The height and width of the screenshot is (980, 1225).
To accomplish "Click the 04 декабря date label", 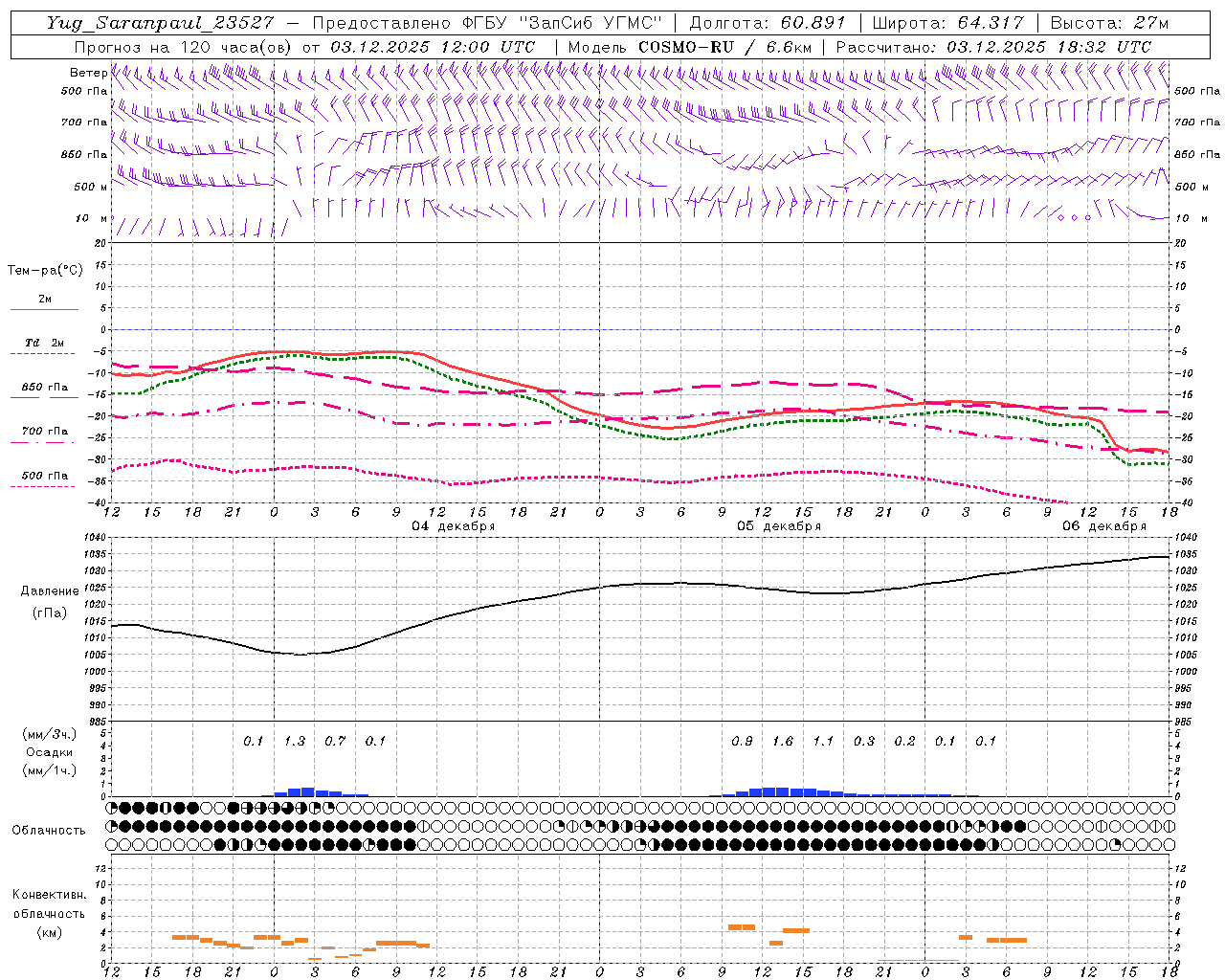I will pyautogui.click(x=454, y=526).
